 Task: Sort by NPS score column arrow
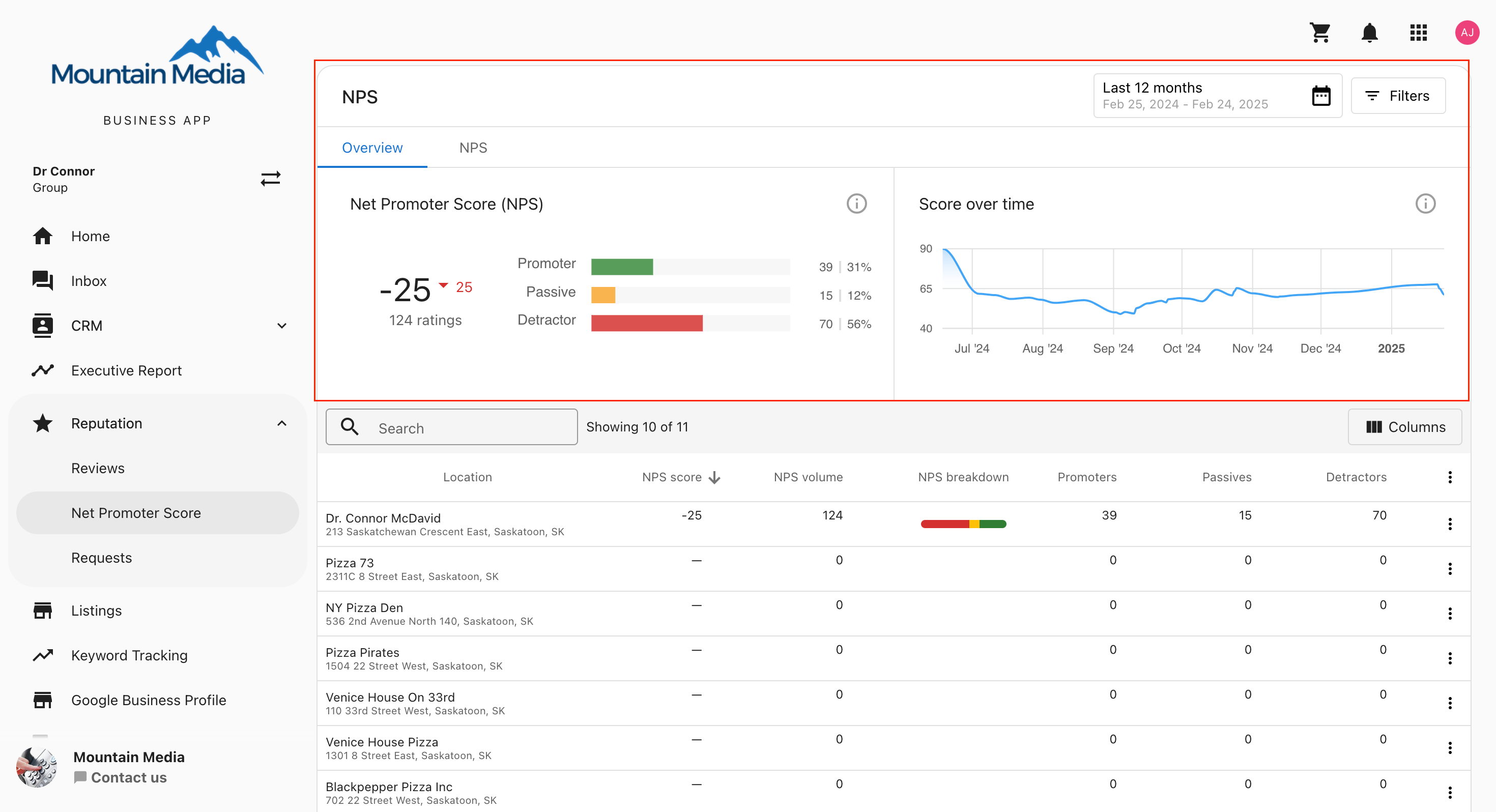point(715,477)
